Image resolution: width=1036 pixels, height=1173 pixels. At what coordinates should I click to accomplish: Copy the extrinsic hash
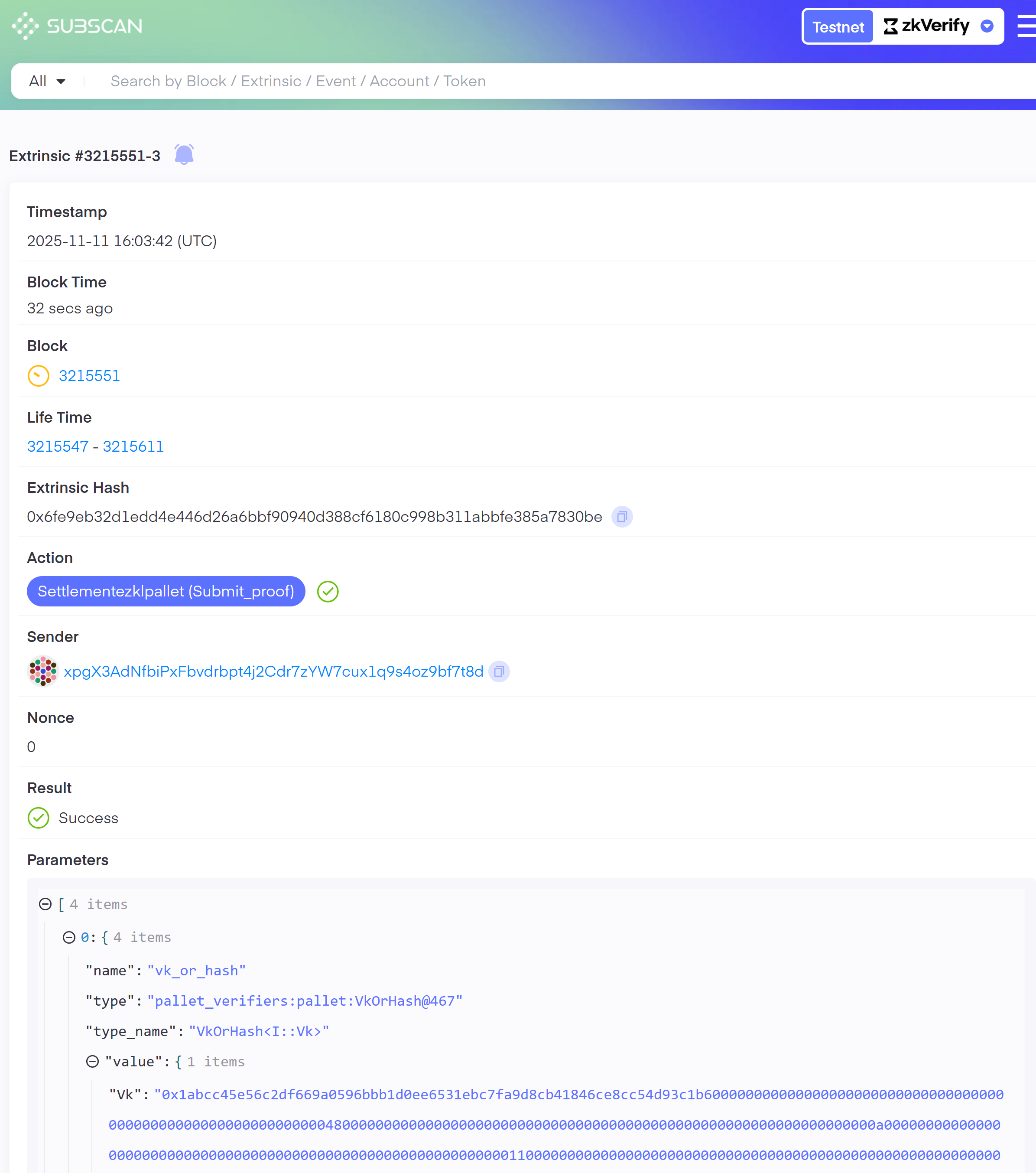(x=622, y=517)
